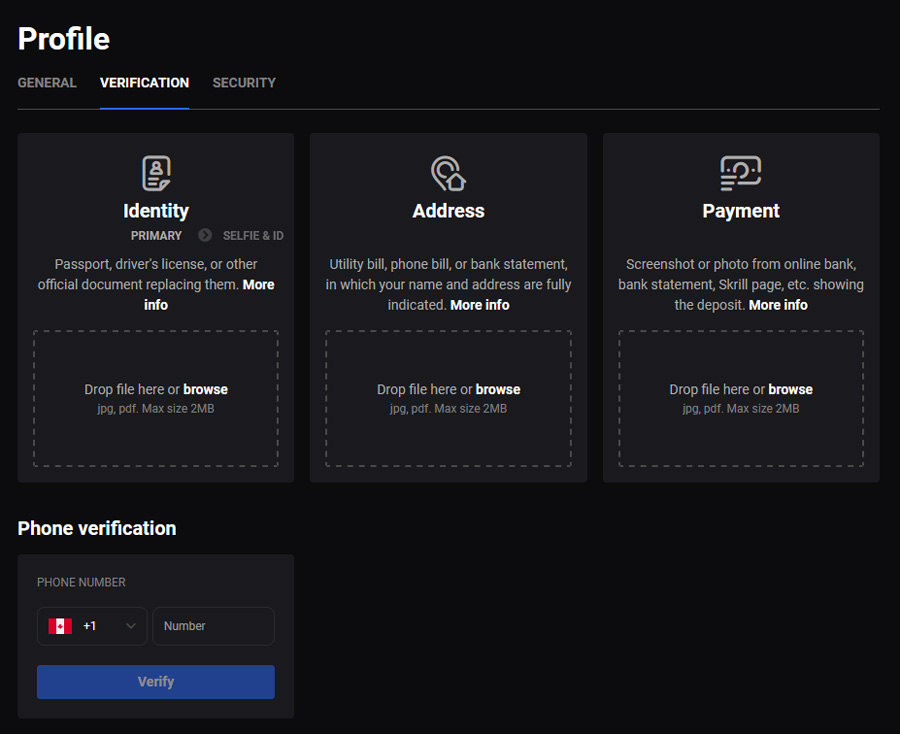Viewport: 900px width, 734px height.
Task: Click the Canada flag icon
Action: click(60, 626)
